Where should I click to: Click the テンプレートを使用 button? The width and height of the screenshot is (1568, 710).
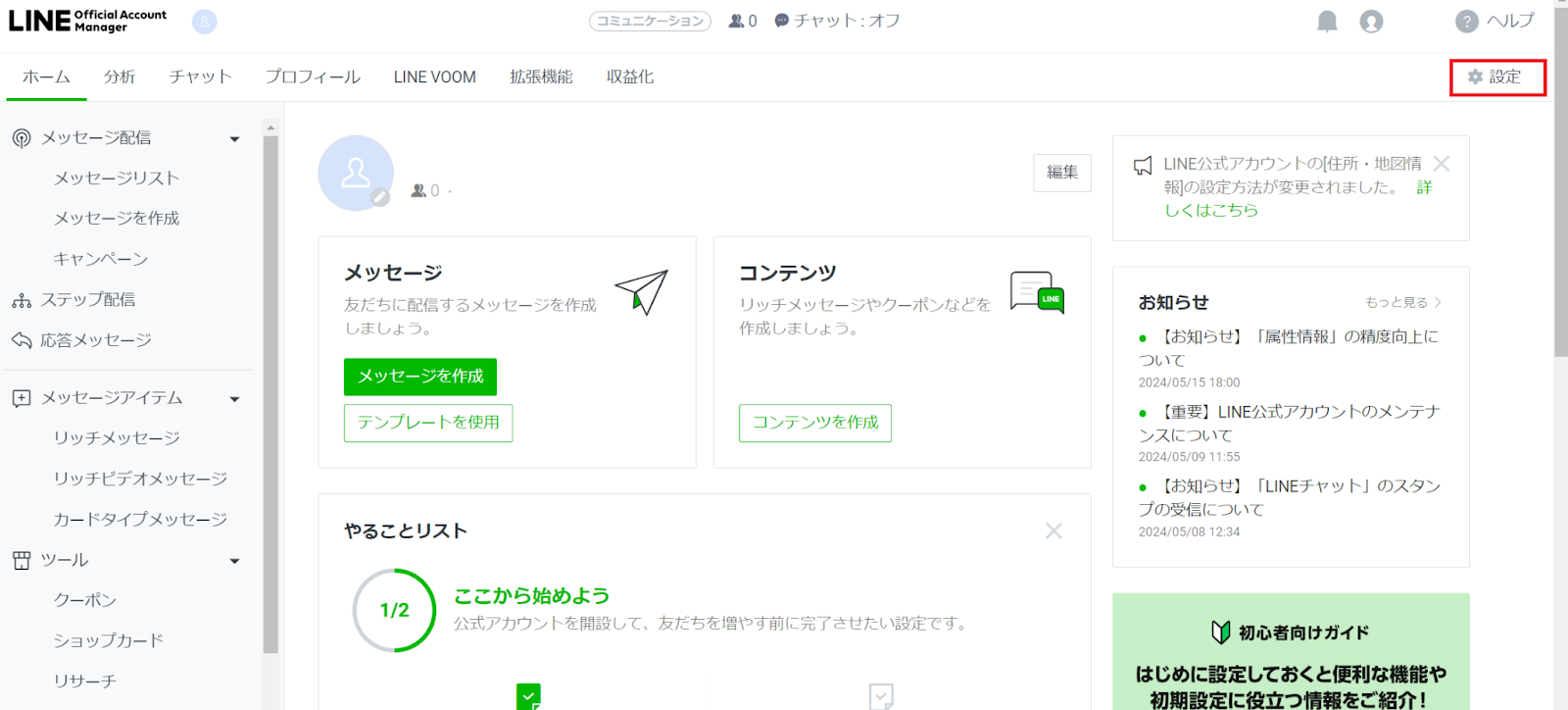[x=428, y=423]
